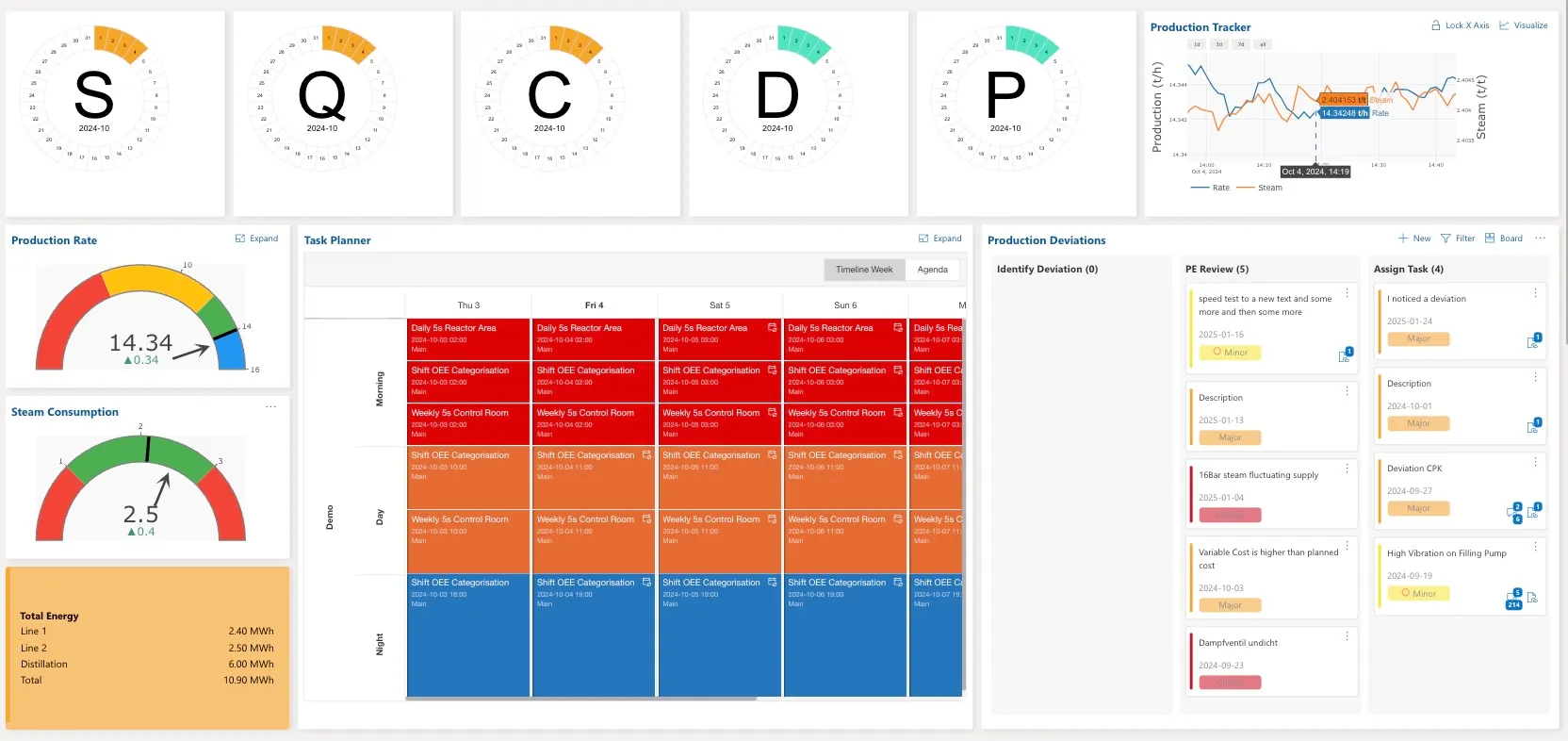Open comments icon on High Vibration card
This screenshot has height=741, width=1568.
pyautogui.click(x=1513, y=599)
